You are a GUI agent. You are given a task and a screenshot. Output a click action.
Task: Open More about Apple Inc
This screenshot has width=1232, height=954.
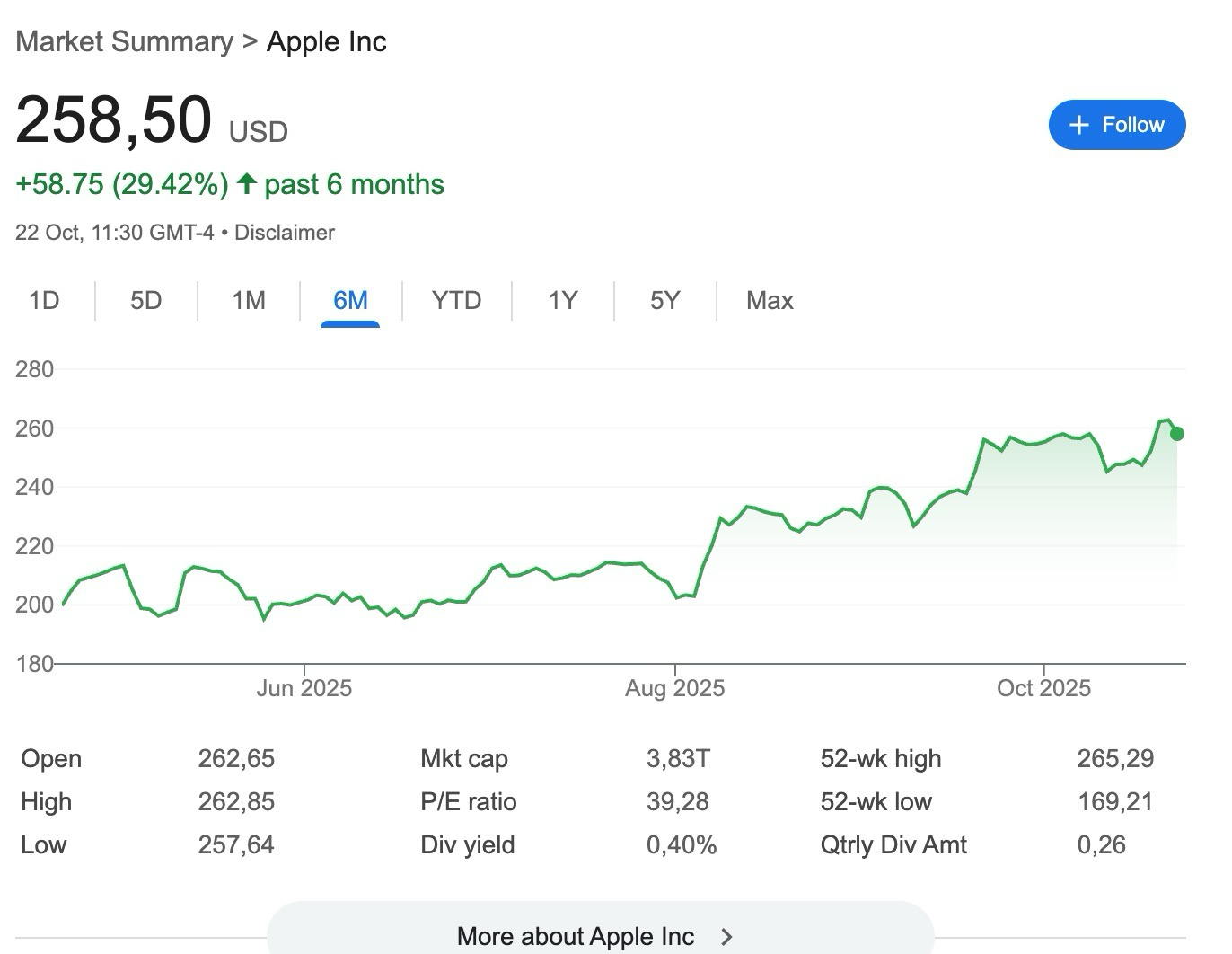pos(576,936)
